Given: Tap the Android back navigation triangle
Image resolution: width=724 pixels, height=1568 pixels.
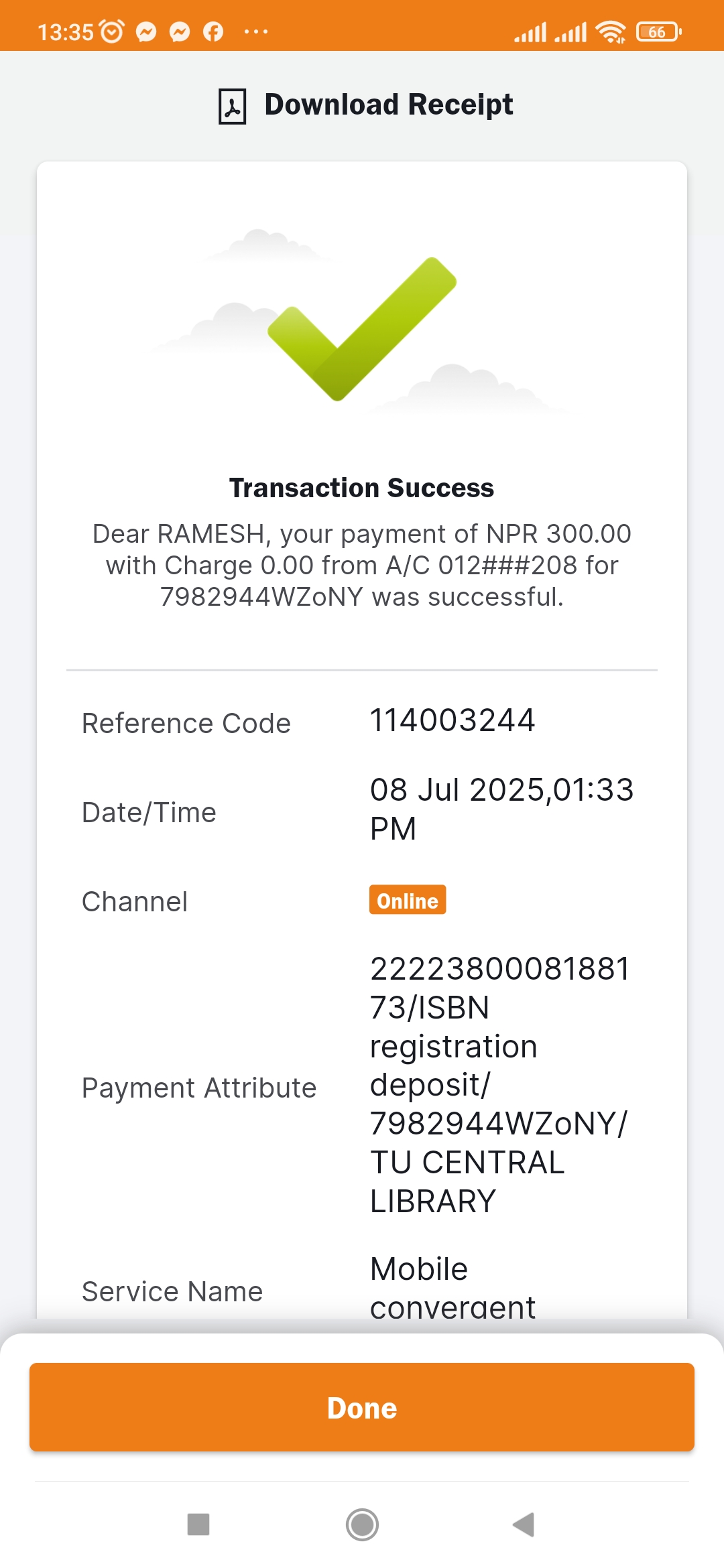Looking at the screenshot, I should [524, 1524].
